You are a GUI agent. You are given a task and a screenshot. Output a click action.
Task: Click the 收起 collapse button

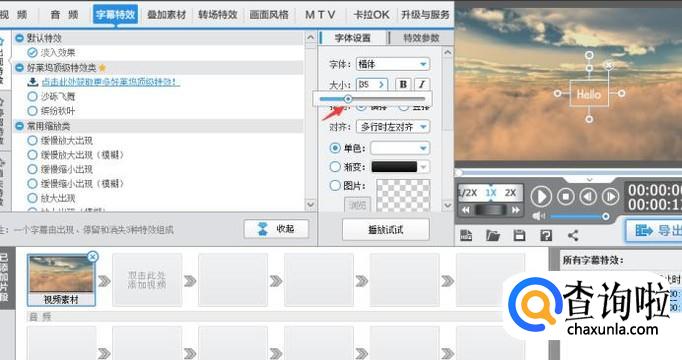pyautogui.click(x=277, y=229)
